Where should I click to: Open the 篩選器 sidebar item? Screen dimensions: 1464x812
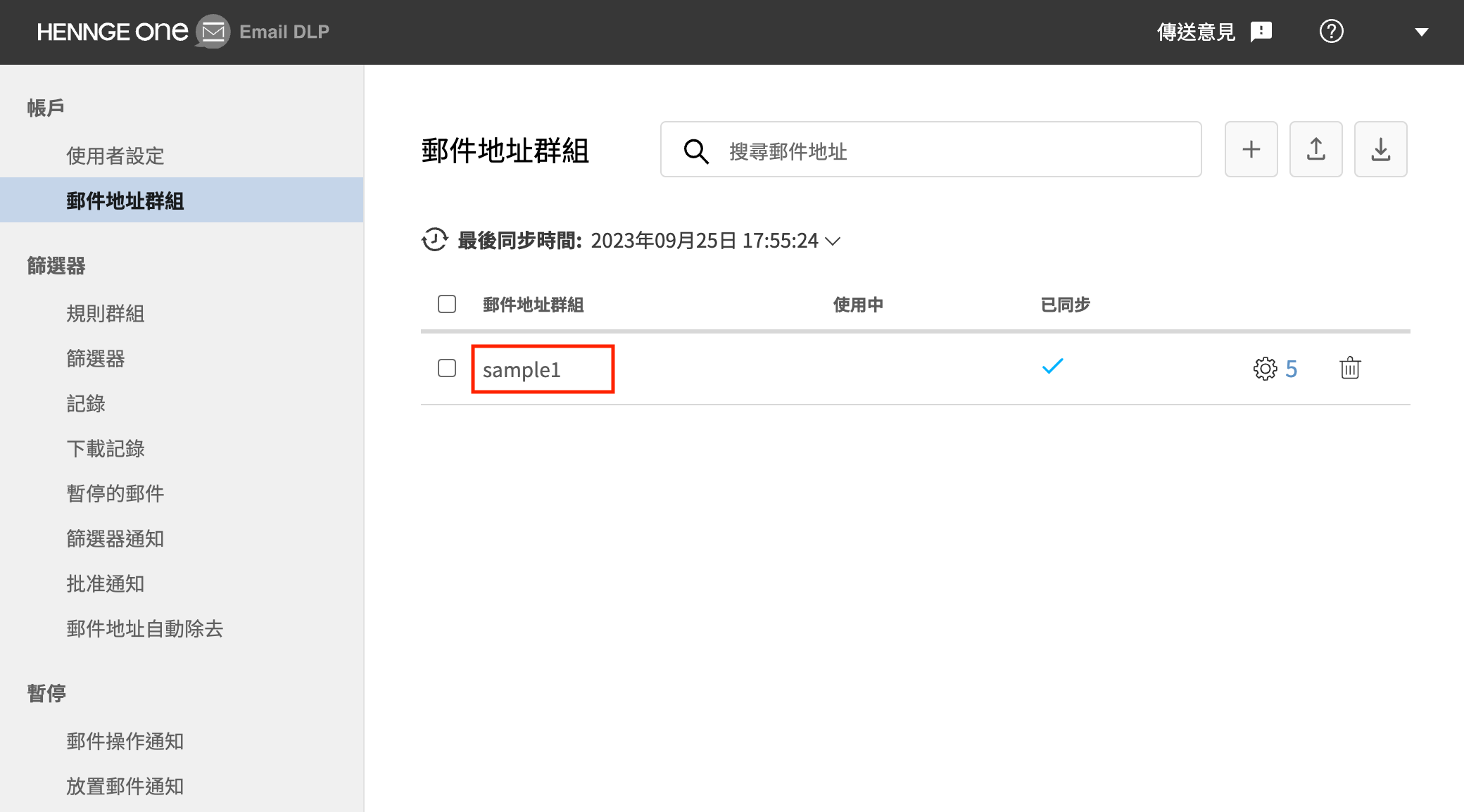96,358
